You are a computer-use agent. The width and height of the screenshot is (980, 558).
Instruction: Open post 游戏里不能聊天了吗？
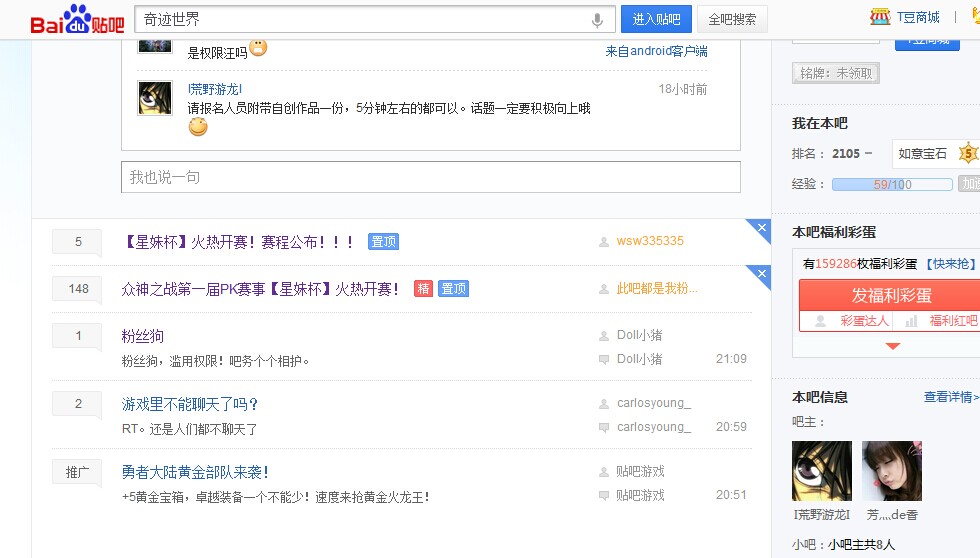tap(190, 404)
